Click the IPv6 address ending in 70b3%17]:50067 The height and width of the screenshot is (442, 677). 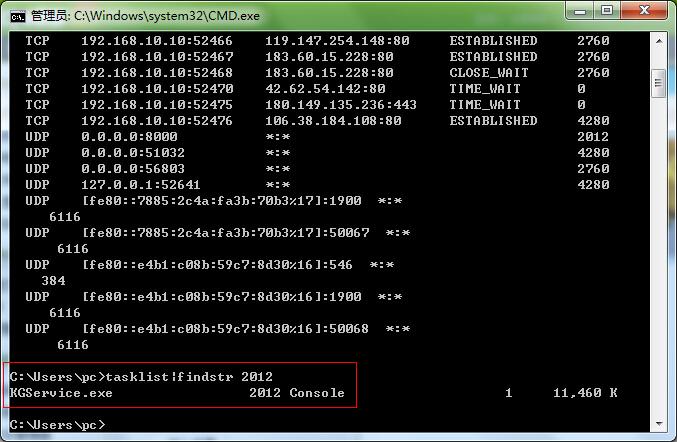(225, 233)
